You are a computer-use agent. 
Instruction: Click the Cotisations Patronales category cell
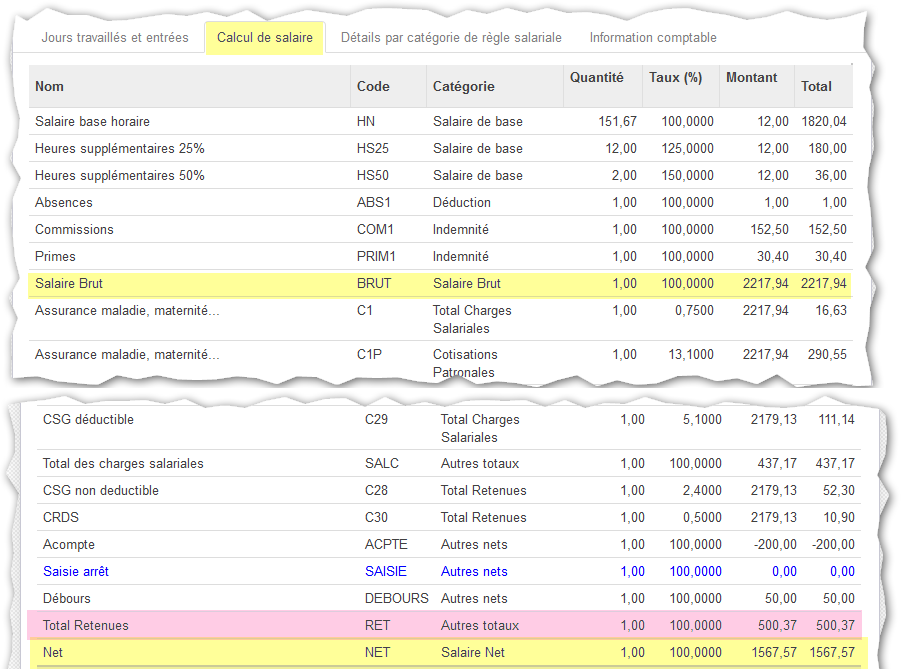(x=465, y=363)
